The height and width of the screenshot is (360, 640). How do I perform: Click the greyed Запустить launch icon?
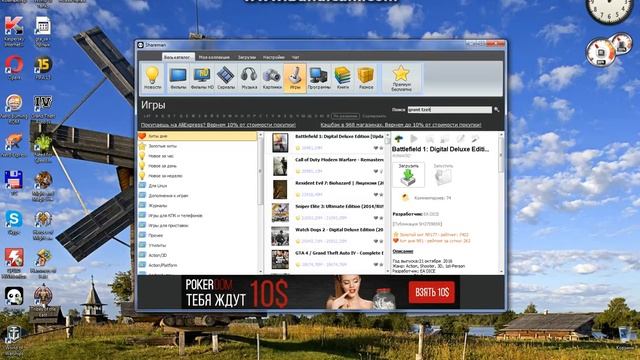pyautogui.click(x=443, y=175)
